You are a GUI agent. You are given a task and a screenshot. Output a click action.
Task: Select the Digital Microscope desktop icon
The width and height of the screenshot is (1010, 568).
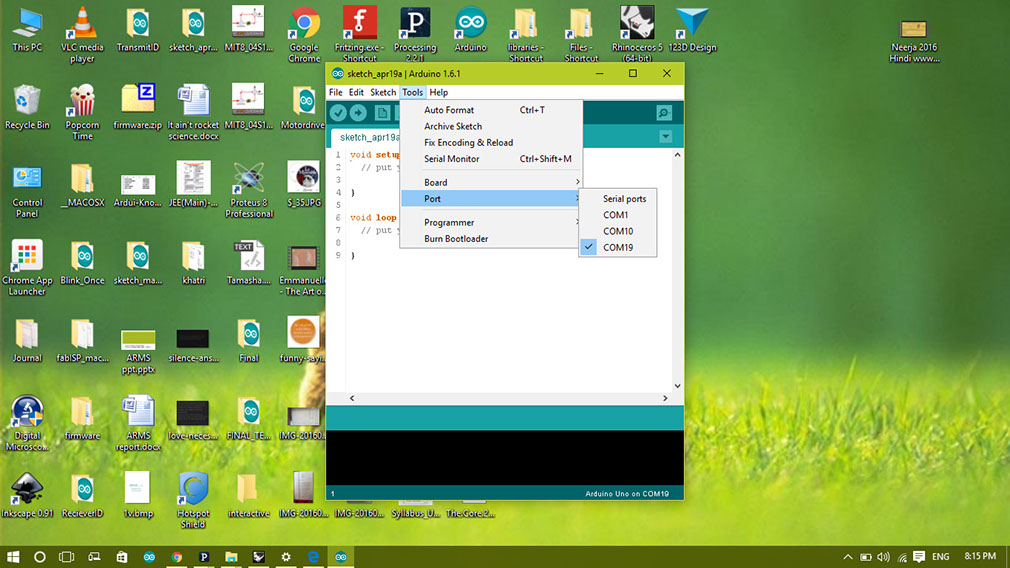coord(27,422)
